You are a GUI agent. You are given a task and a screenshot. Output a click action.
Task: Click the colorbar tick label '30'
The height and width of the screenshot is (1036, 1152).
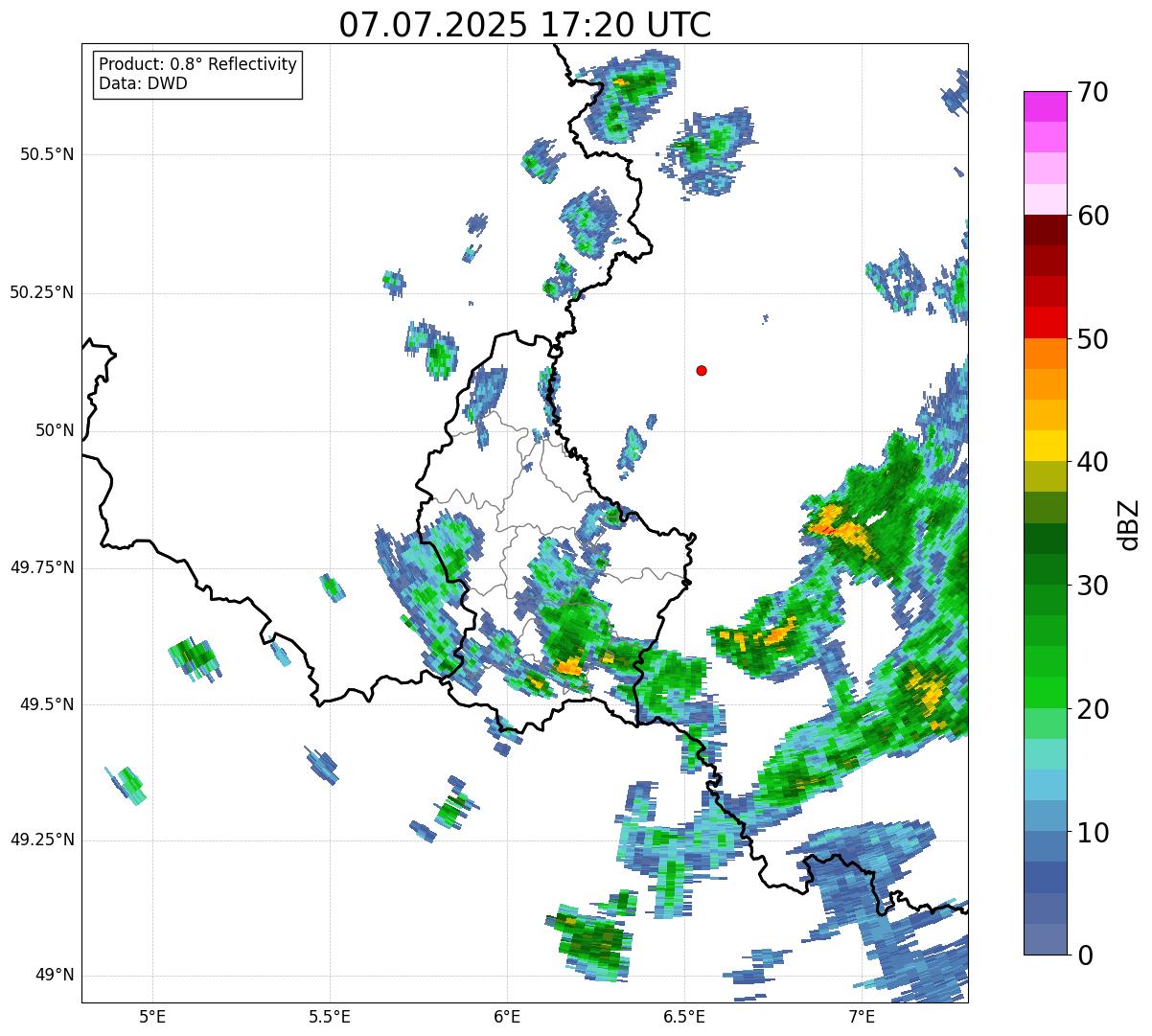point(1093,586)
